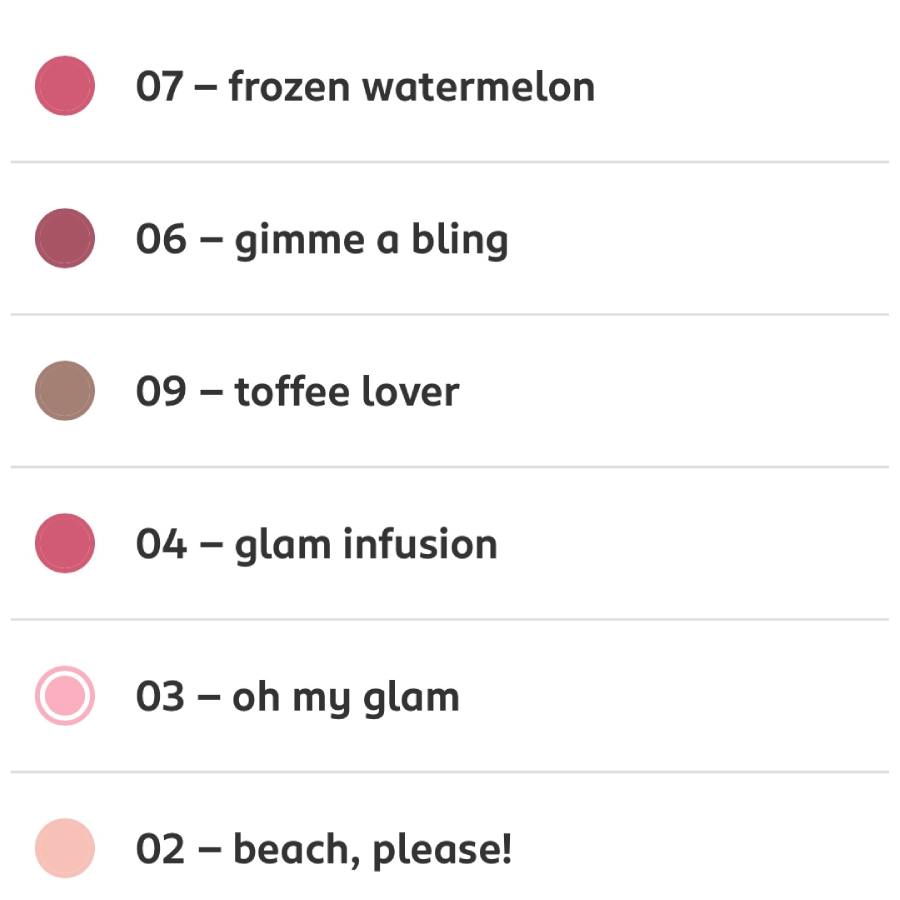Image resolution: width=900 pixels, height=900 pixels.
Task: Click the word "watermelon" in the first row
Action: click(478, 87)
